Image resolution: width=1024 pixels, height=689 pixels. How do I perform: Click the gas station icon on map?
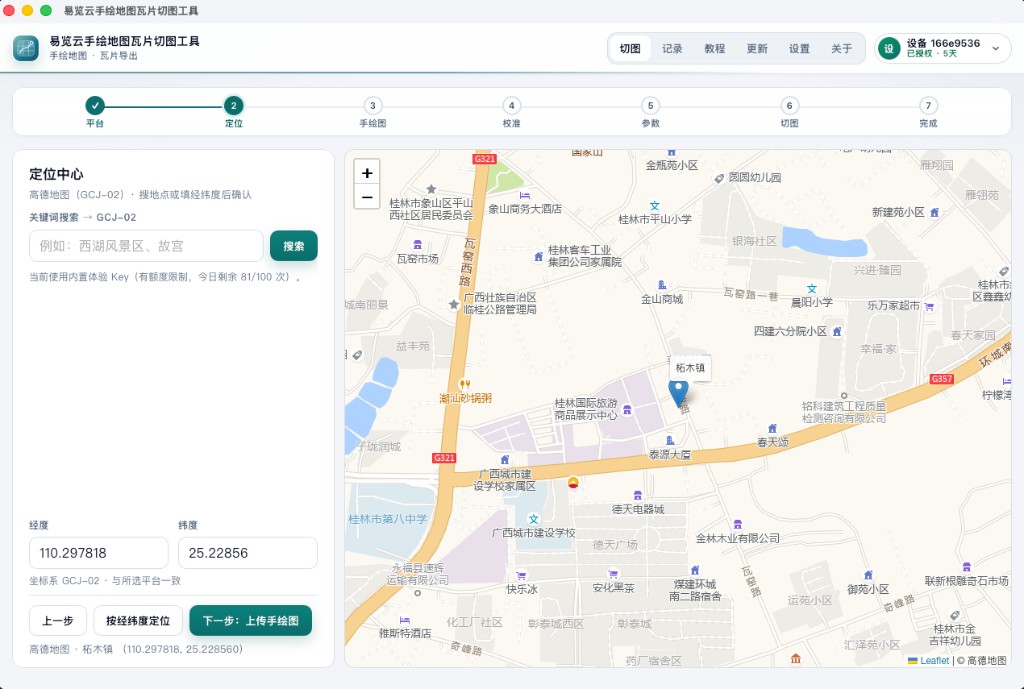click(x=573, y=482)
